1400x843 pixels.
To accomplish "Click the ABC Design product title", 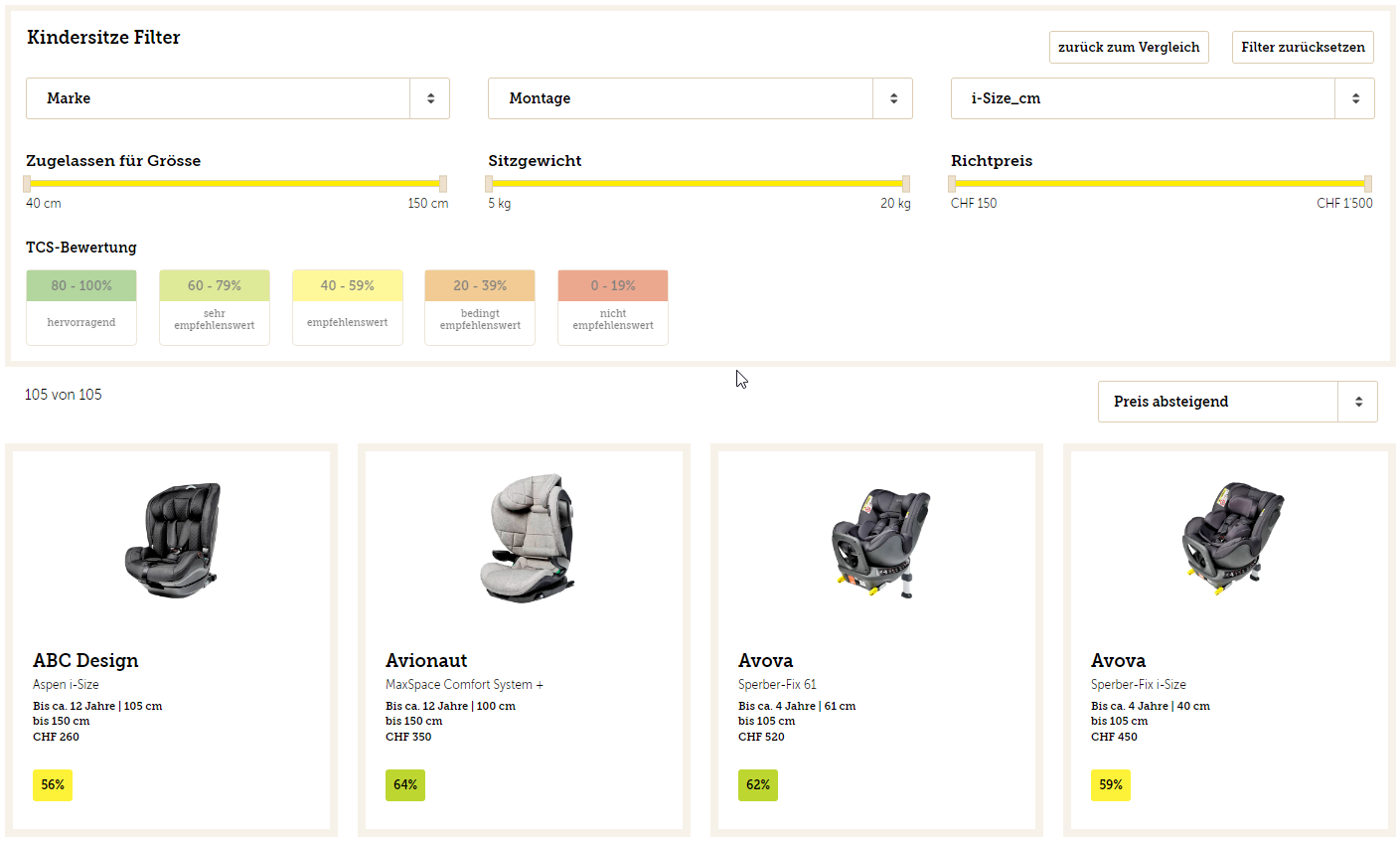I will (x=85, y=661).
